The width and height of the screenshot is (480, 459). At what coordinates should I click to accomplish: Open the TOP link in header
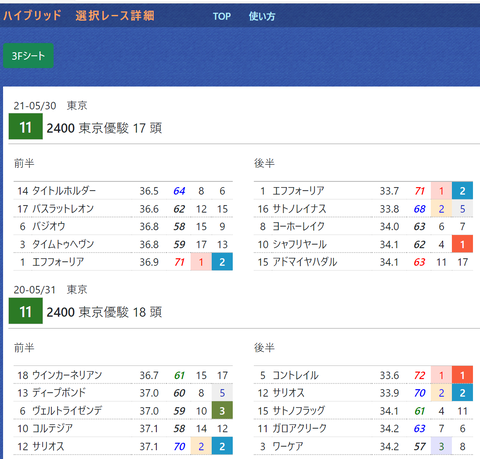222,16
